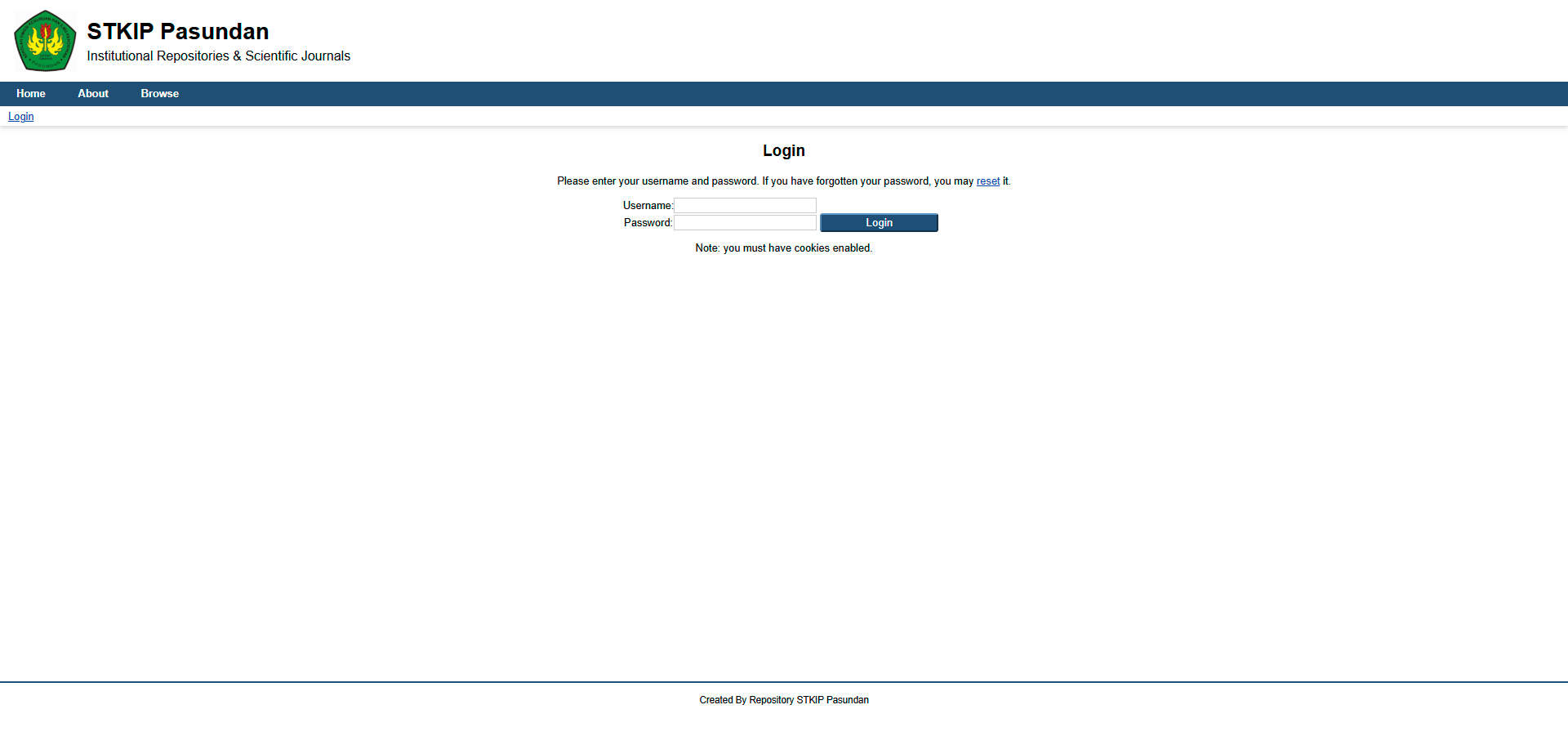The width and height of the screenshot is (1568, 745).
Task: Click the Password label text
Action: click(x=647, y=223)
